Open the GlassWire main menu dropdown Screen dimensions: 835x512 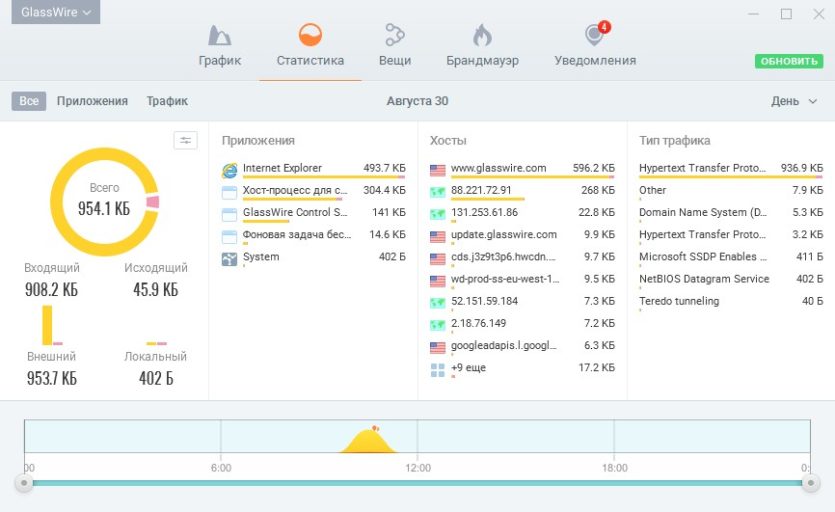tap(56, 12)
